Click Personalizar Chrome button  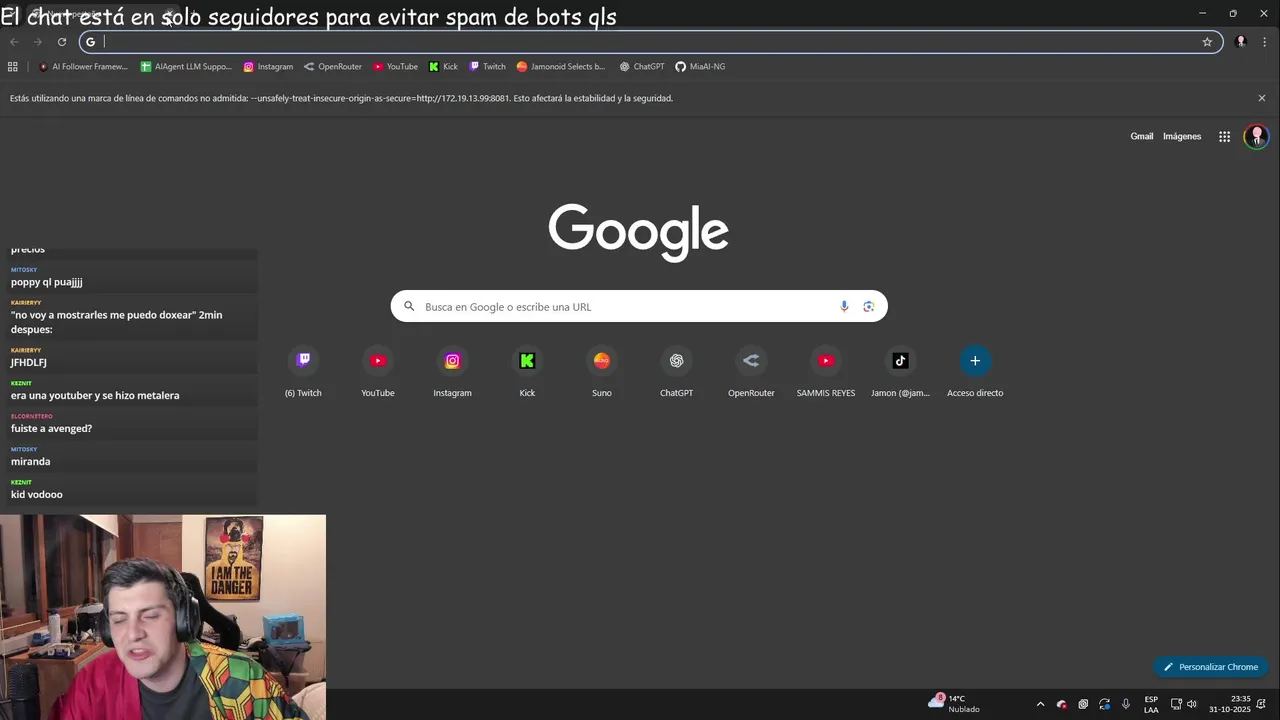click(x=1210, y=667)
